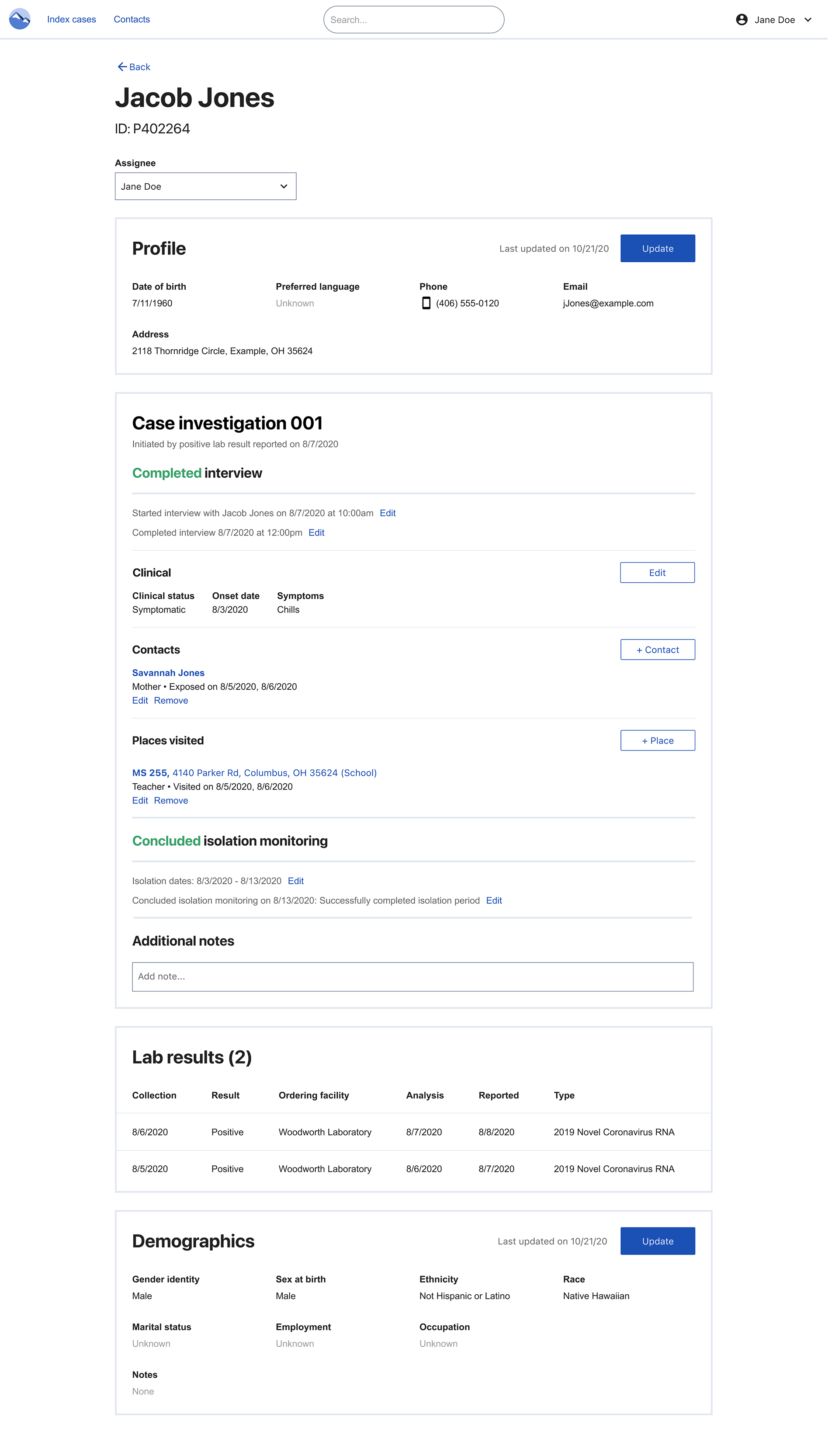Open Savannah Jones contact link

point(168,673)
